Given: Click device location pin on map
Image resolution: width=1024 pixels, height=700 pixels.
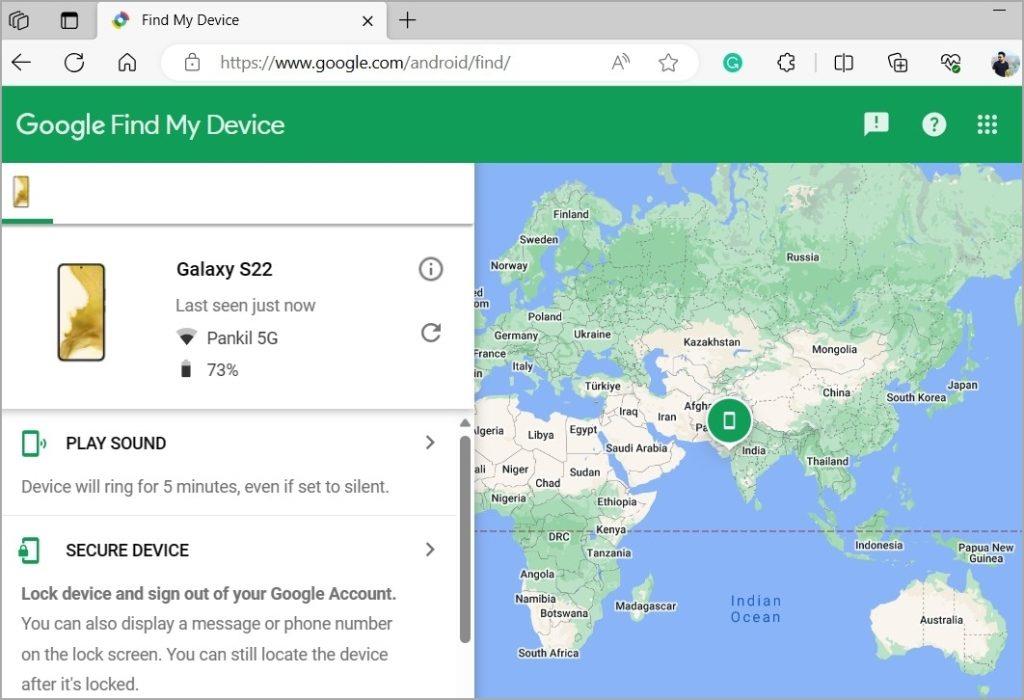Looking at the screenshot, I should (x=729, y=421).
